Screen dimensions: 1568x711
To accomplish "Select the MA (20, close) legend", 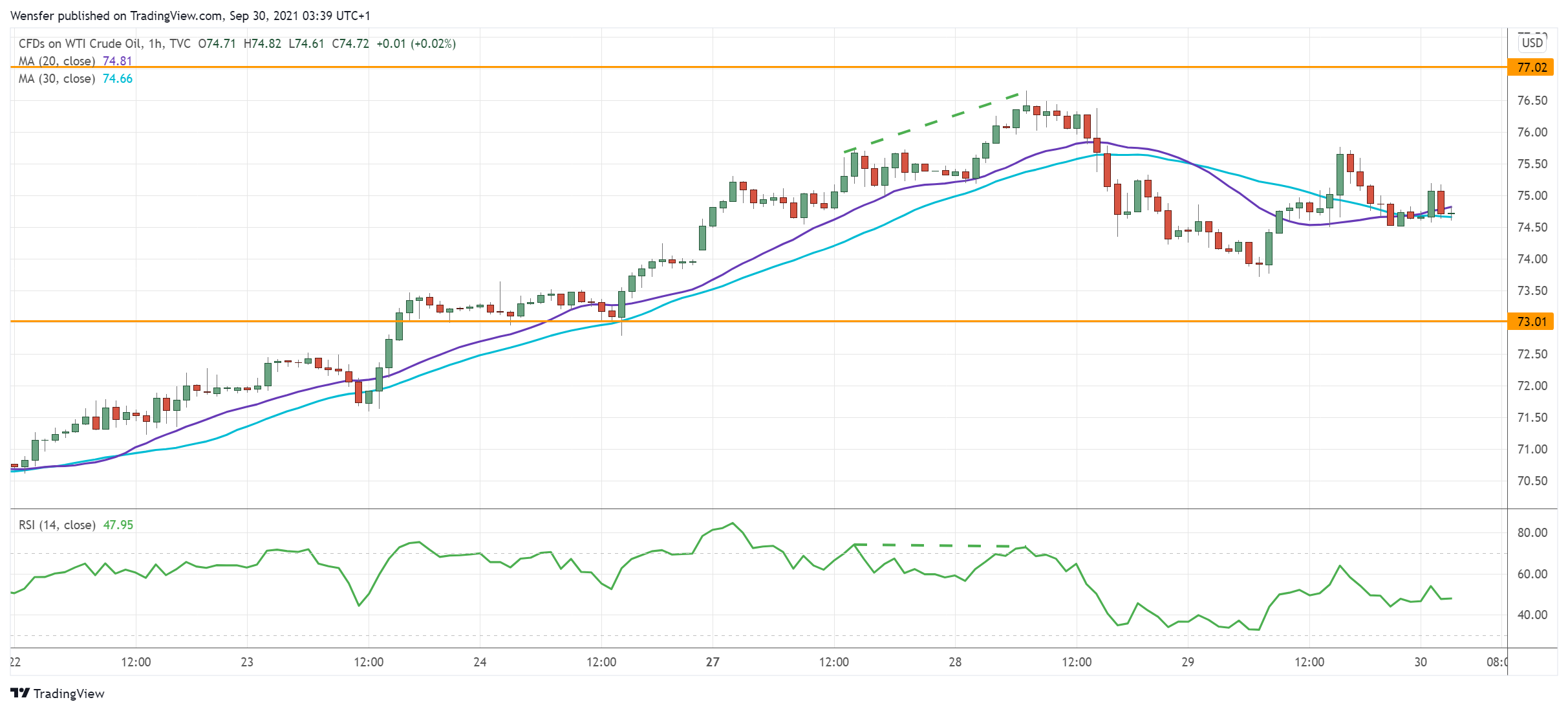I will pos(57,61).
